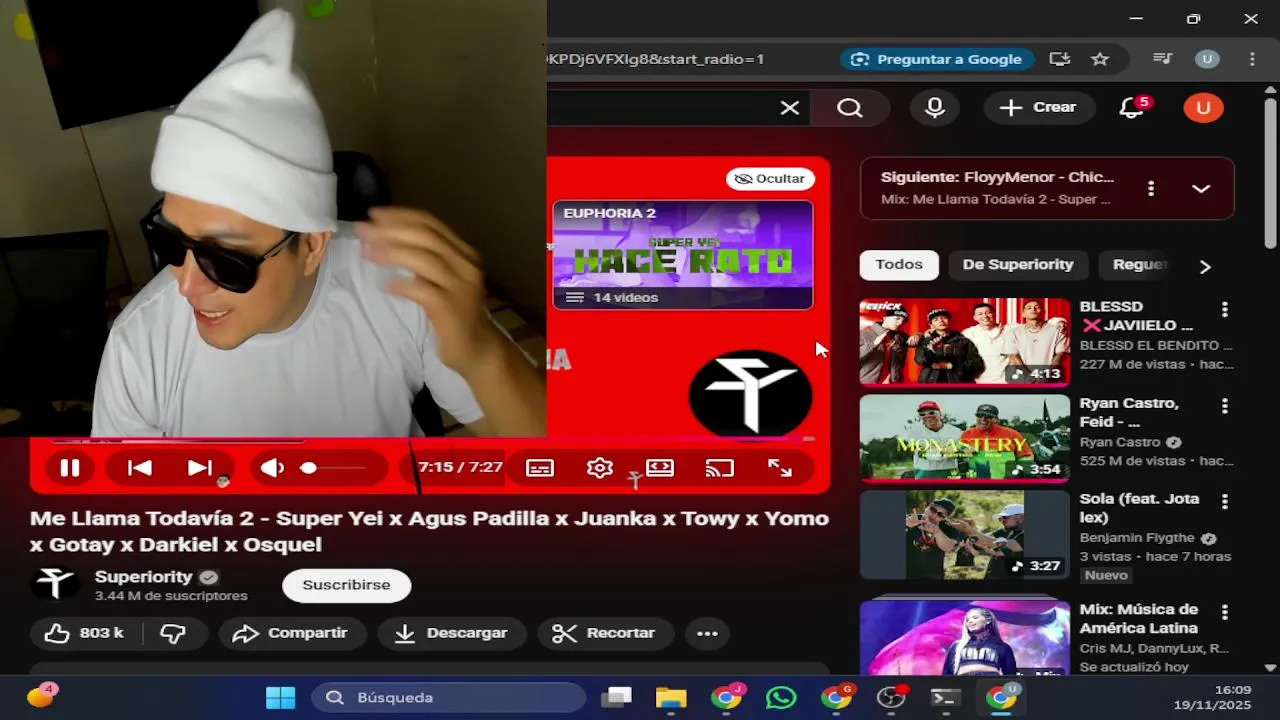Mute the video volume speaker icon
1280x720 pixels.
pyautogui.click(x=272, y=468)
